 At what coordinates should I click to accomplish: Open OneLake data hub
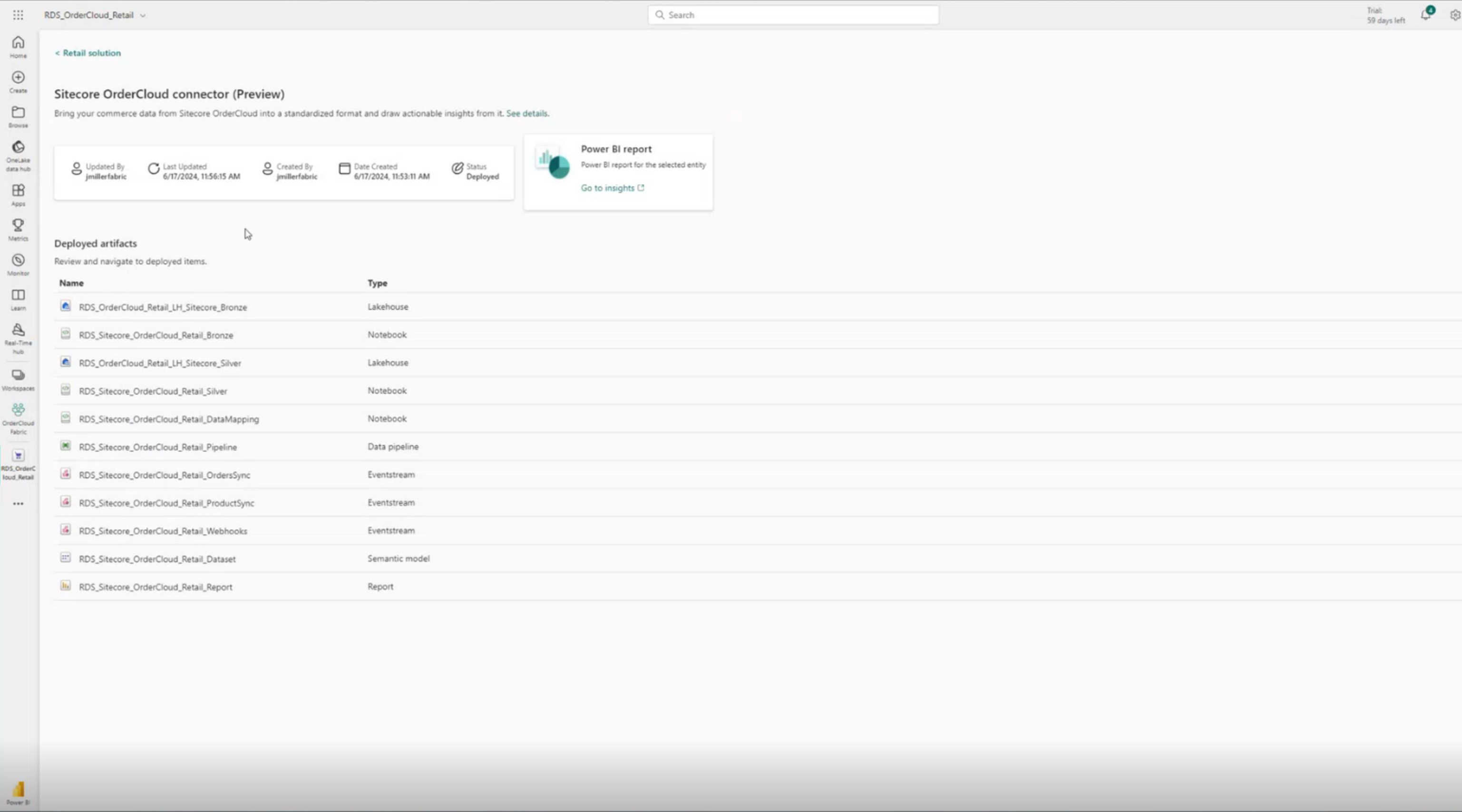click(18, 156)
